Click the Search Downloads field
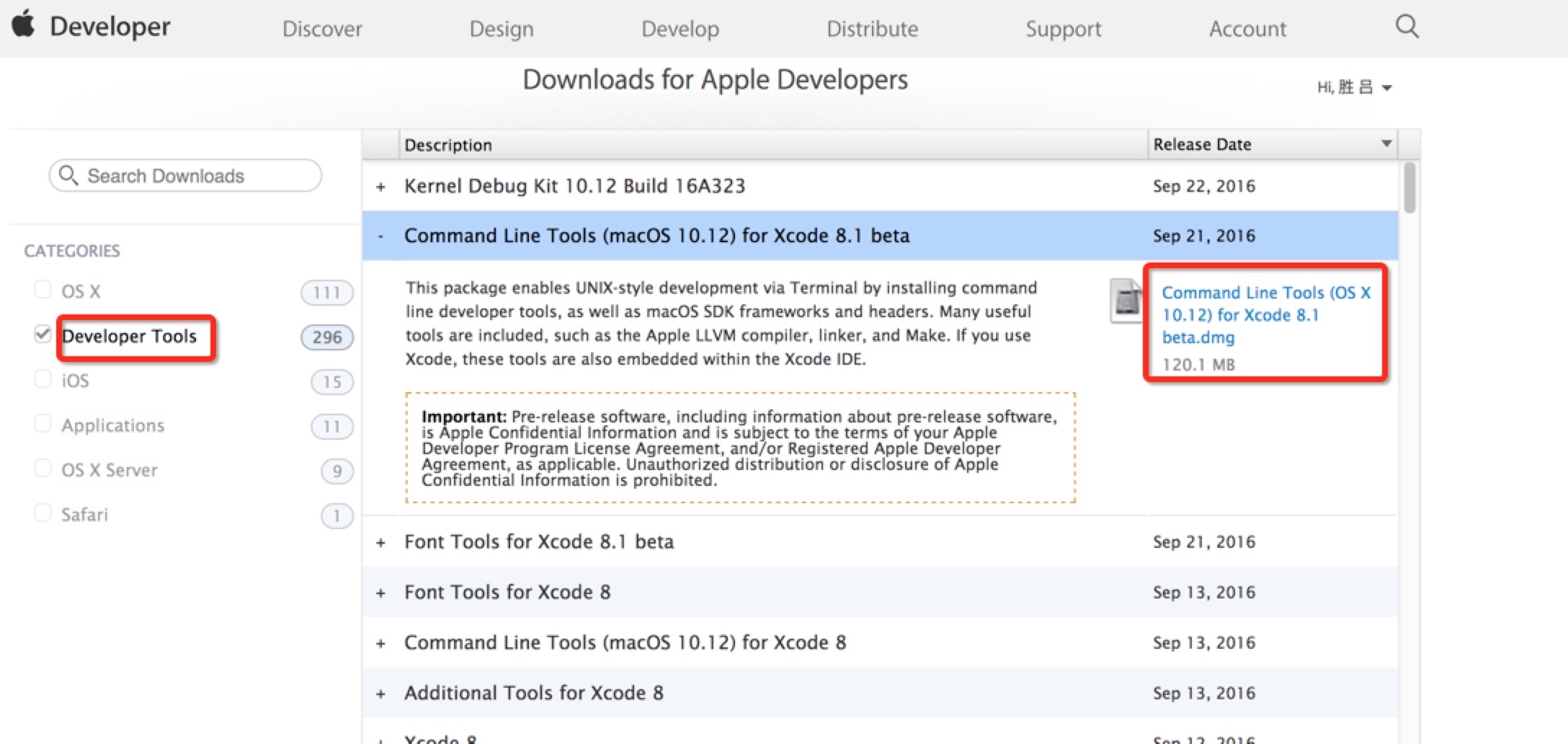 pos(185,176)
